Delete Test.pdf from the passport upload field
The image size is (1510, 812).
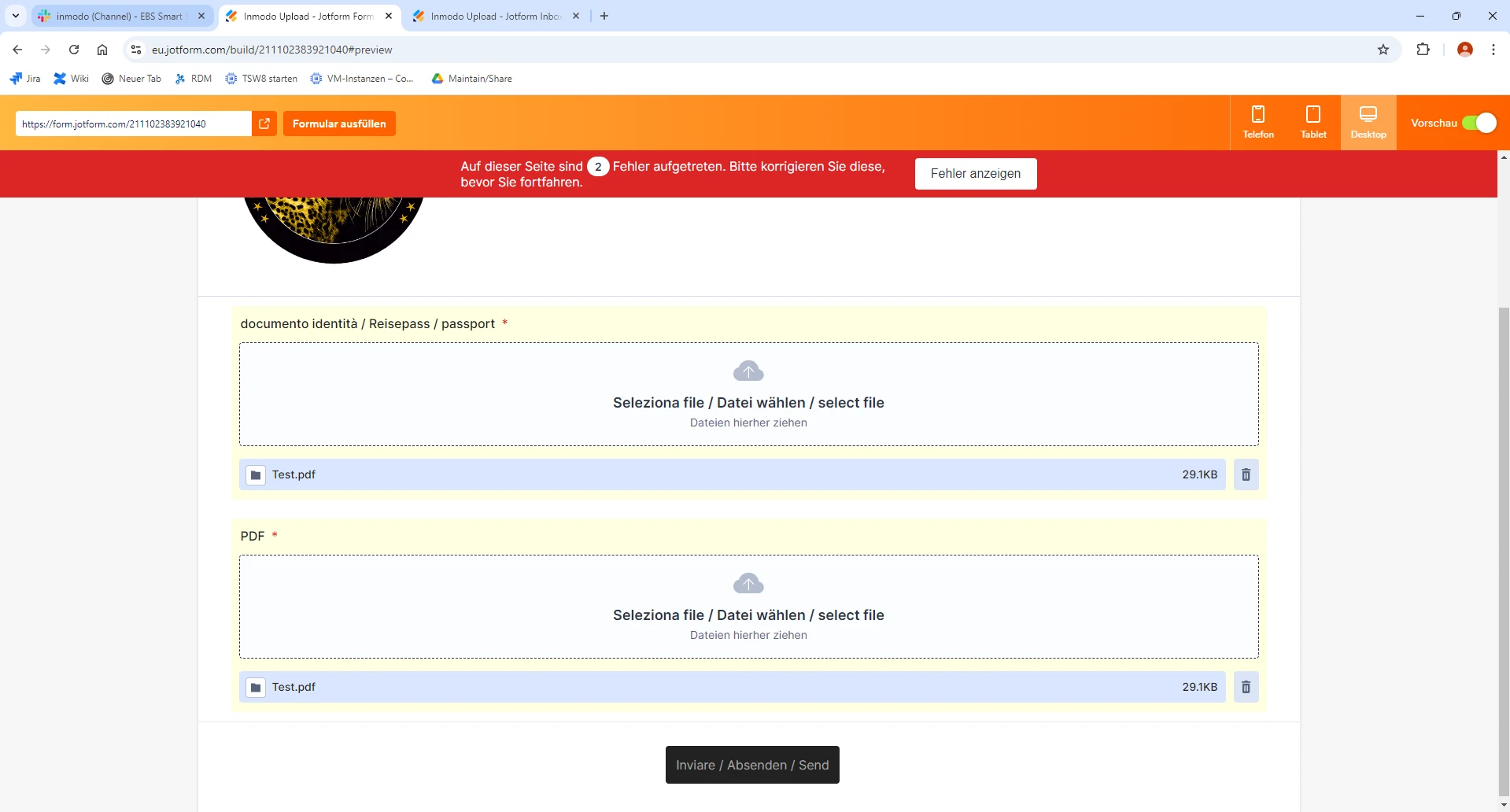point(1246,474)
